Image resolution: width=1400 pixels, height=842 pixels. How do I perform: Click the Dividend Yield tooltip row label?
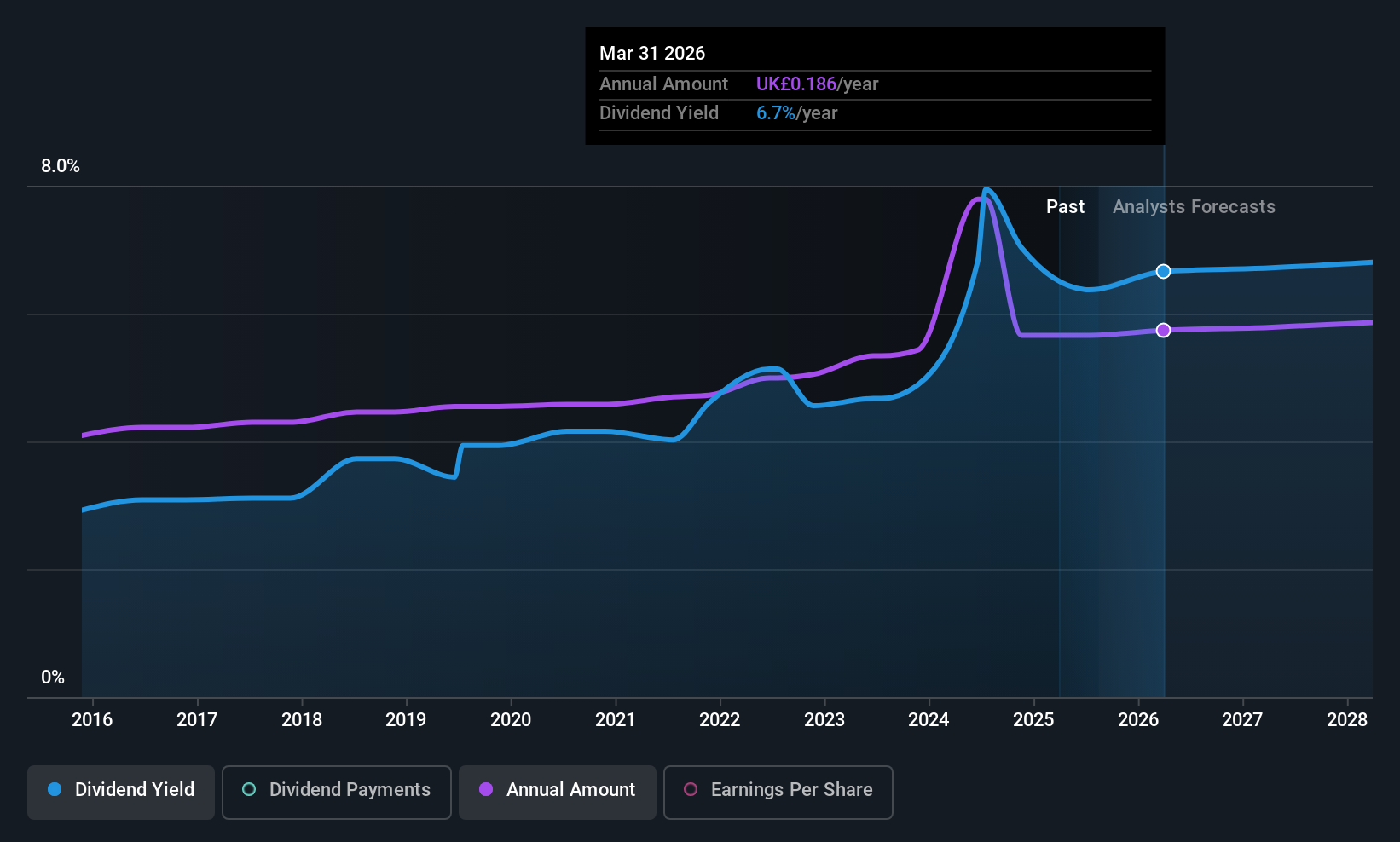[659, 113]
